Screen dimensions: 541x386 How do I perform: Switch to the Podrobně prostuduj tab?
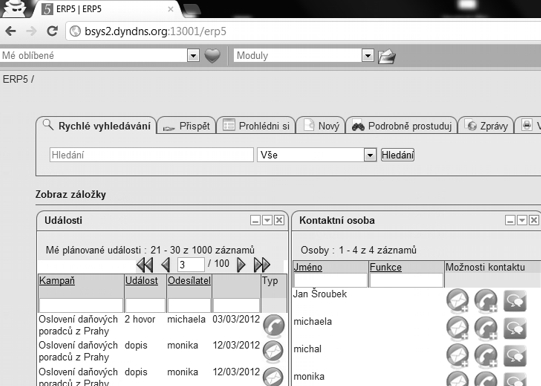pyautogui.click(x=402, y=126)
